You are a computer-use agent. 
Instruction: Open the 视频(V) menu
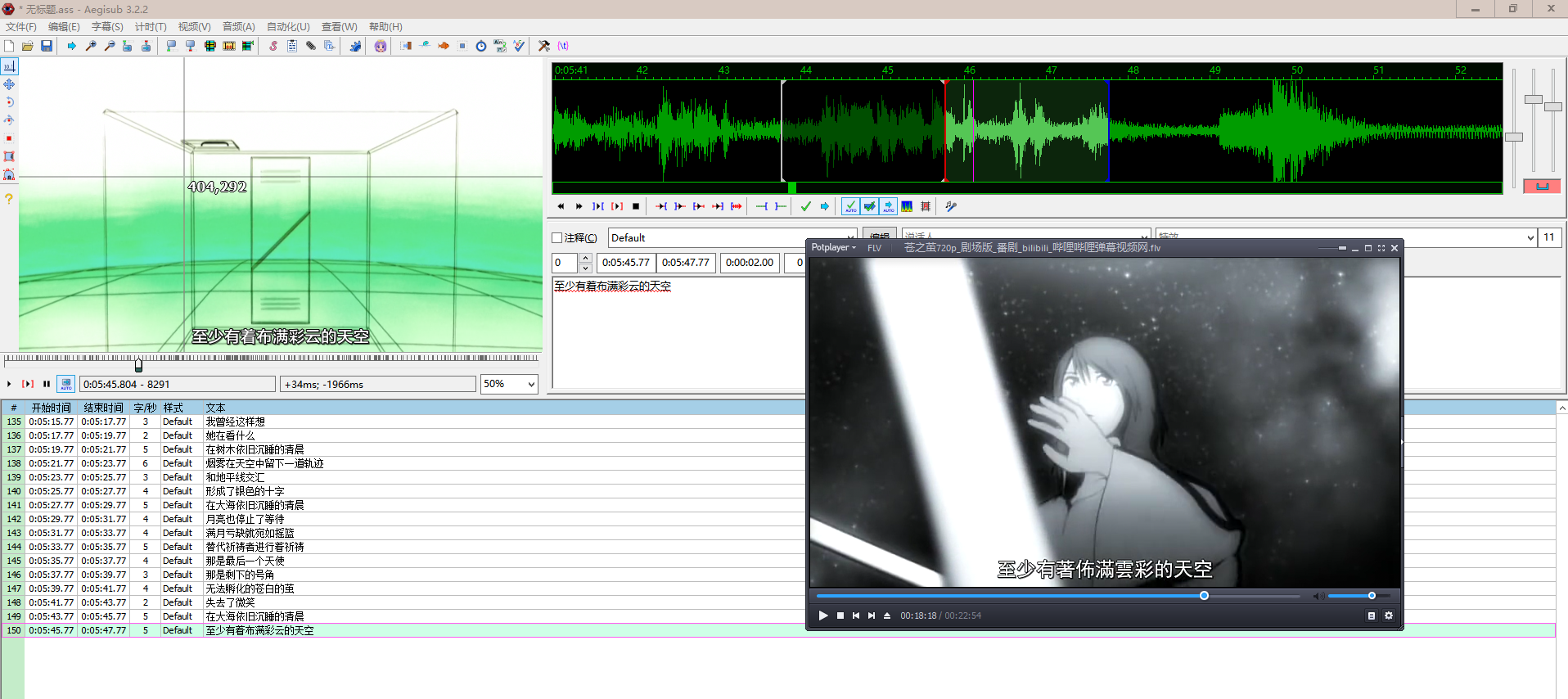pos(194,27)
